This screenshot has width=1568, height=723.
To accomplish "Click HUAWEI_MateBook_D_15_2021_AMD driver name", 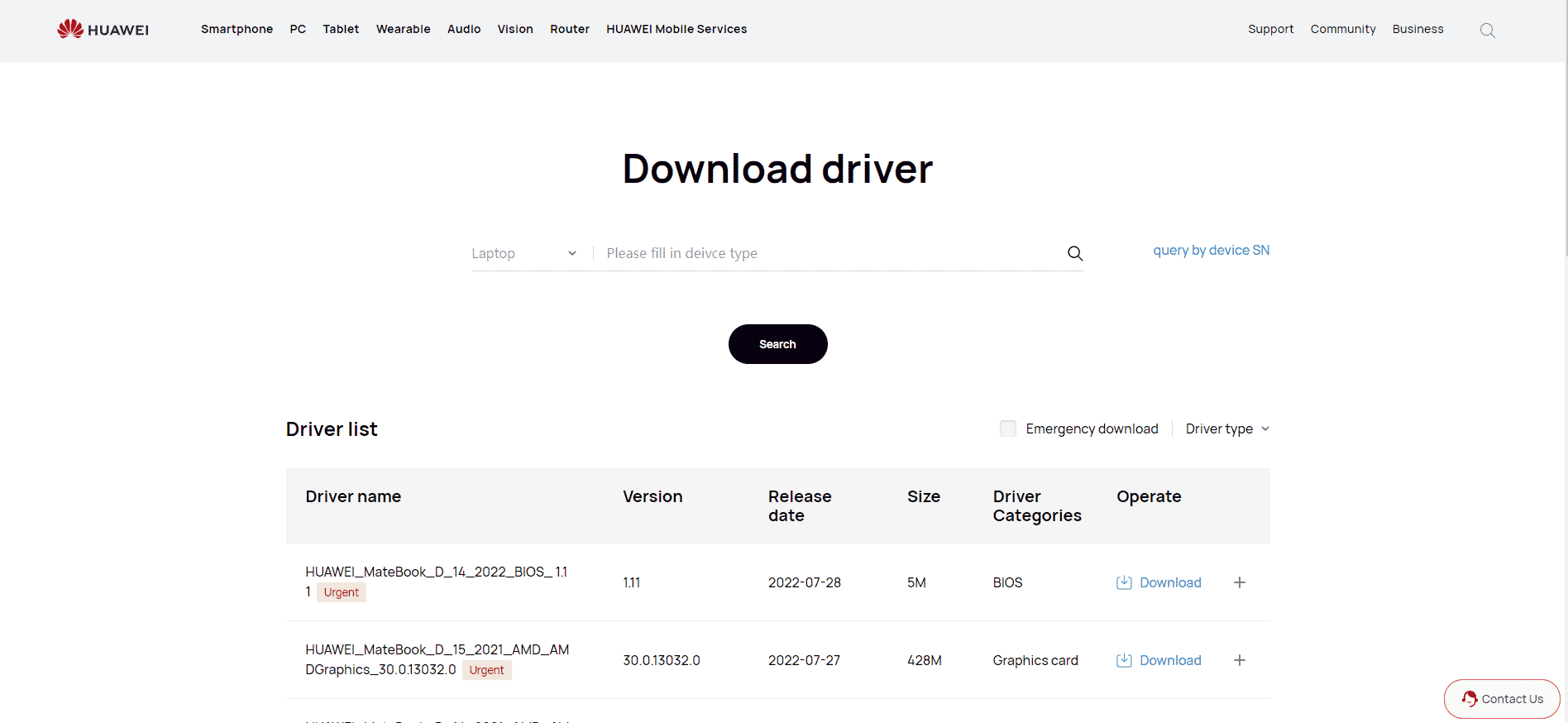I will point(437,659).
